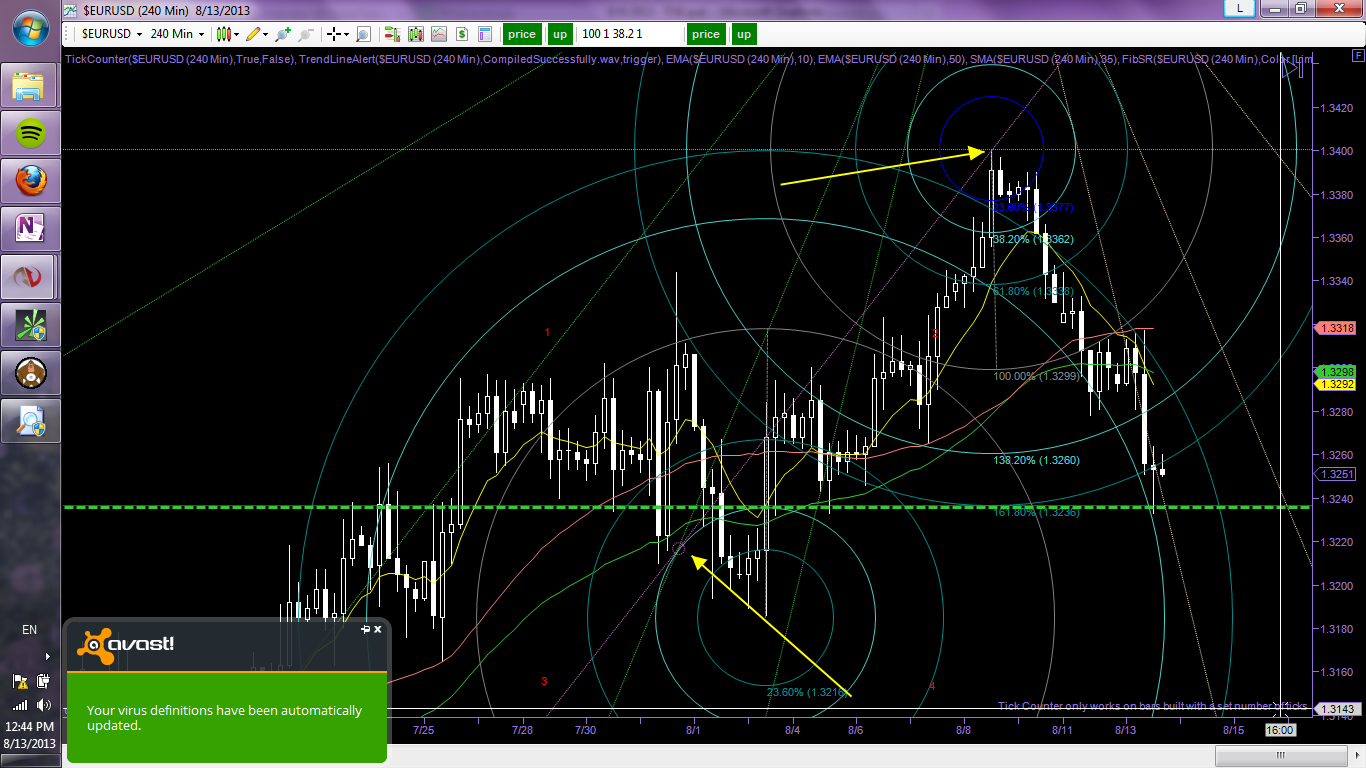Show hidden system tray icons
This screenshot has height=768, width=1366.
(46, 657)
